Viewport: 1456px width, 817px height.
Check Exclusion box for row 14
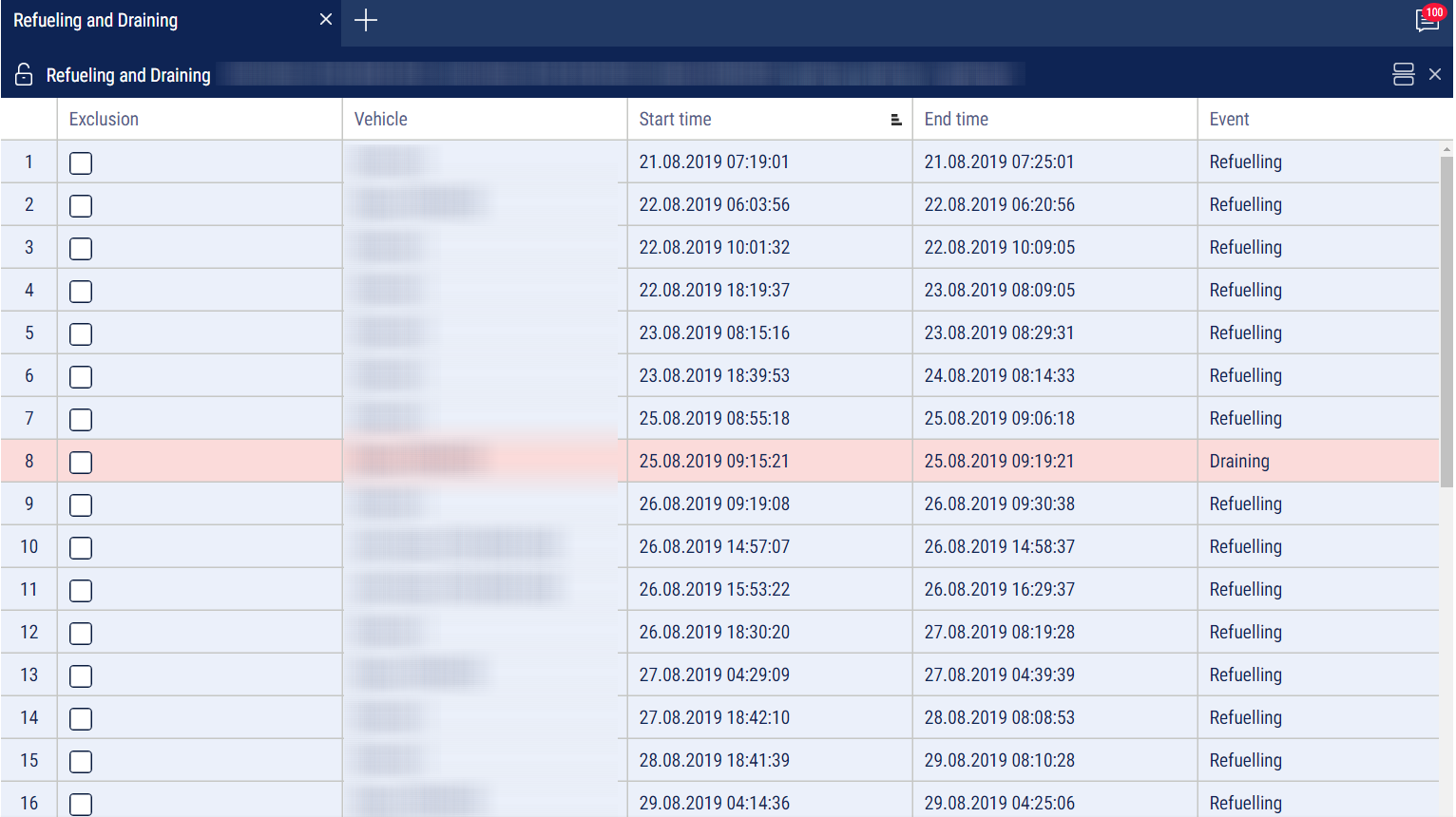coord(81,718)
